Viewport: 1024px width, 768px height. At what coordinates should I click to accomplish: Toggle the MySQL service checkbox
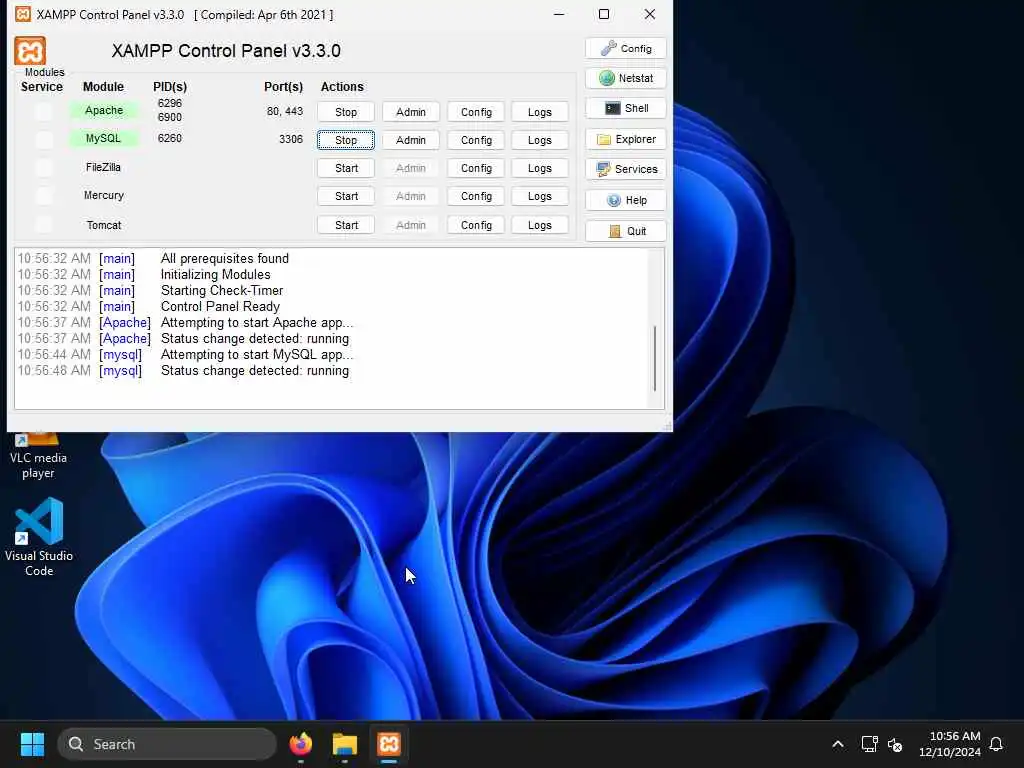(44, 139)
